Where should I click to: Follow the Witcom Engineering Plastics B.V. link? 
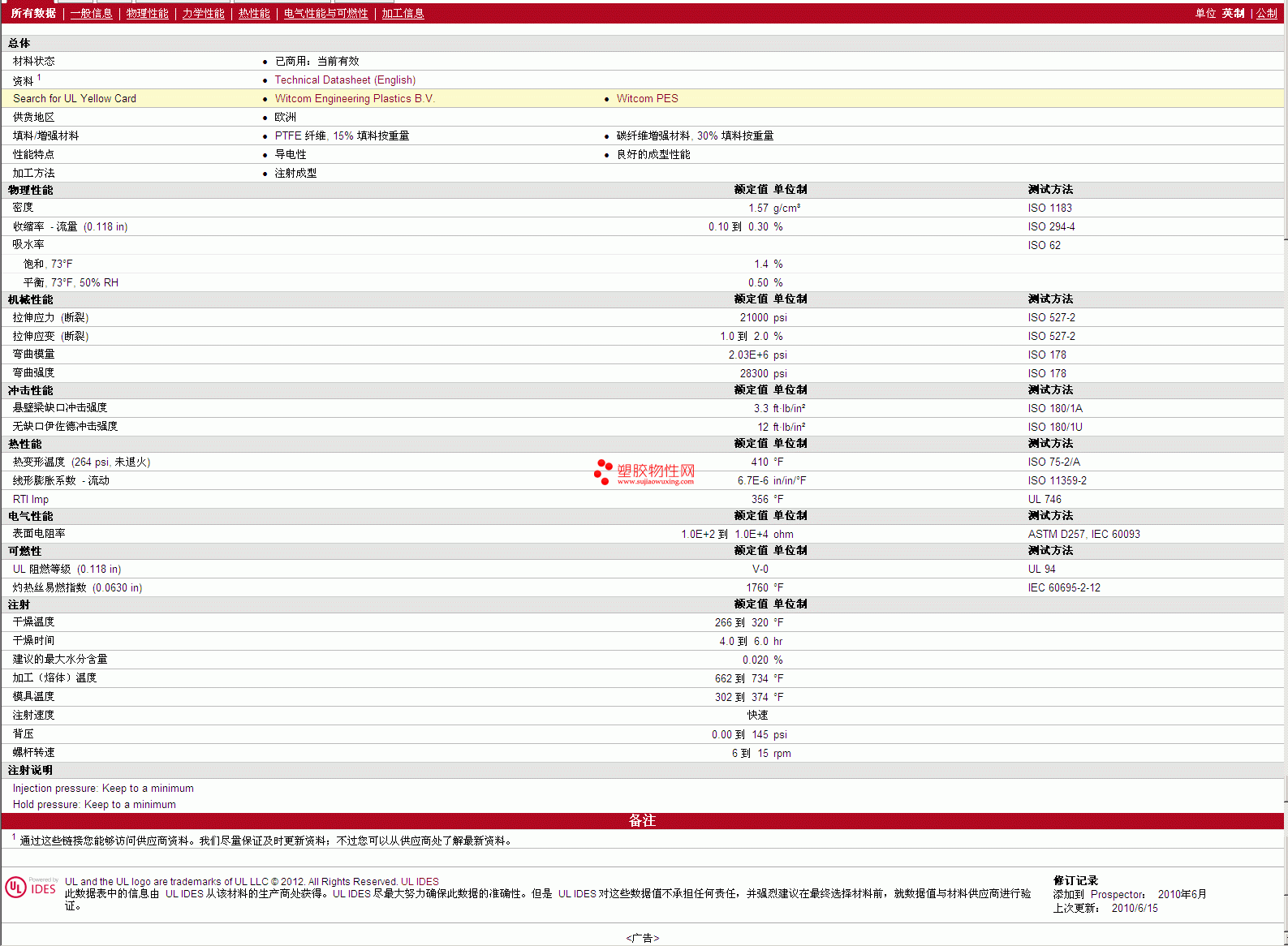coord(355,98)
